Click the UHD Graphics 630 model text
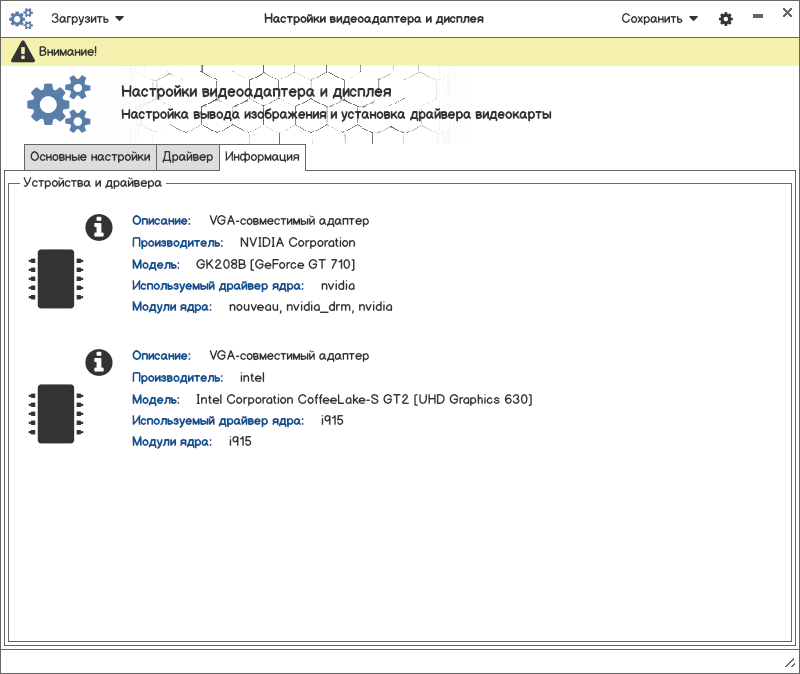 [x=364, y=399]
